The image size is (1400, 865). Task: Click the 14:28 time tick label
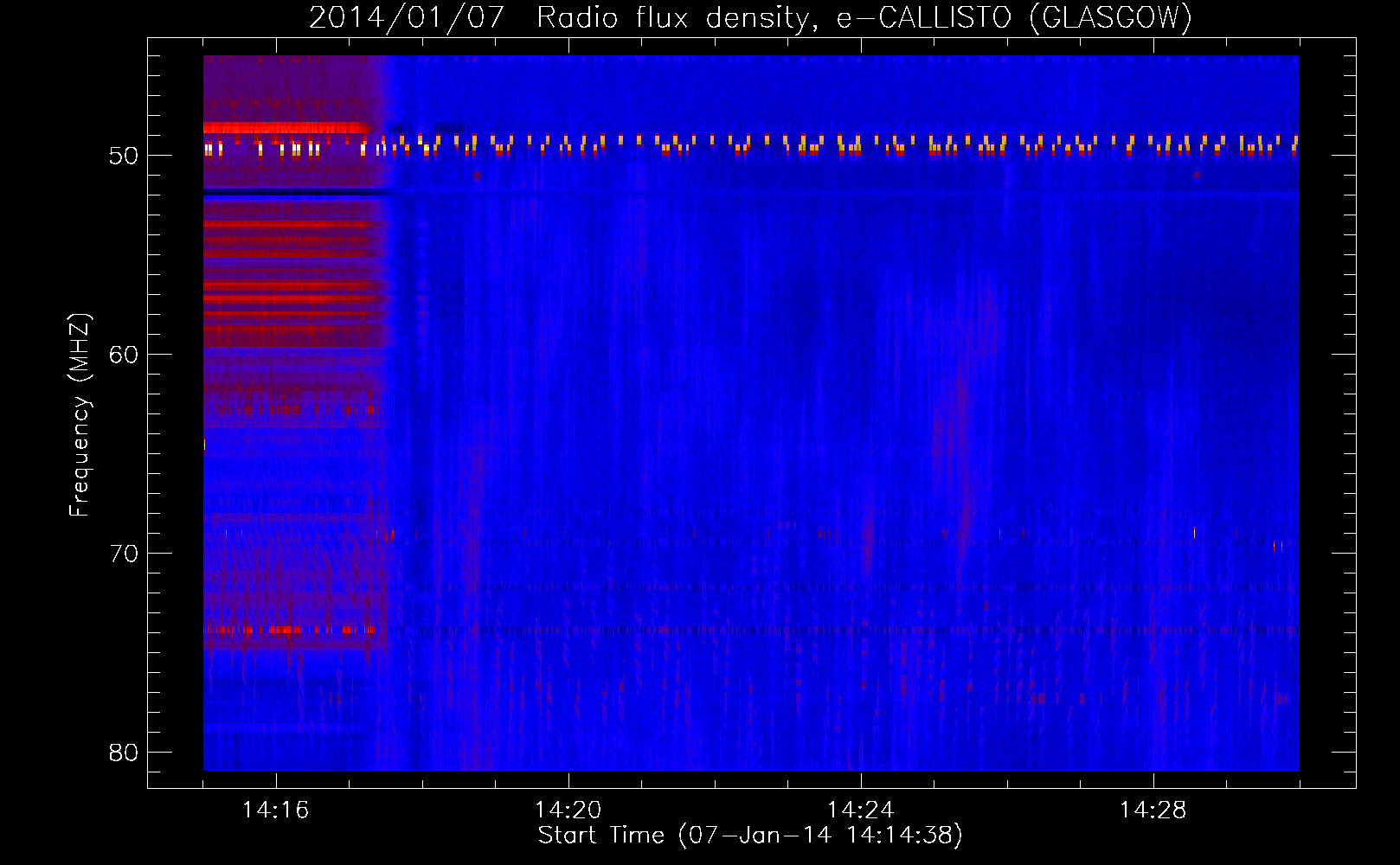[x=1153, y=810]
